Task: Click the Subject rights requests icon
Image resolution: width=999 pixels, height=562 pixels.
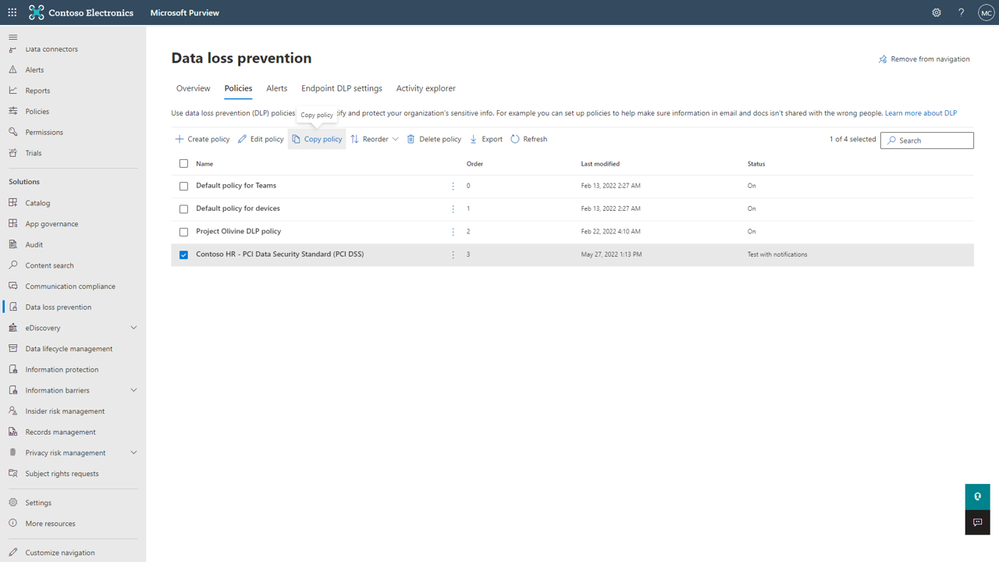Action: [x=13, y=473]
